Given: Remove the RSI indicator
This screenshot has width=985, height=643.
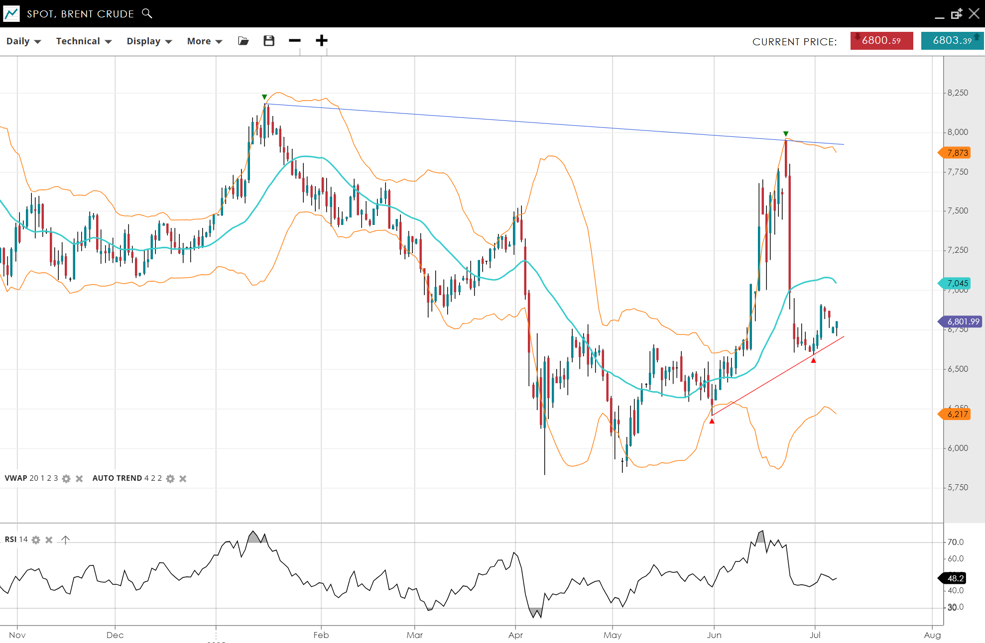Looking at the screenshot, I should click(49, 540).
